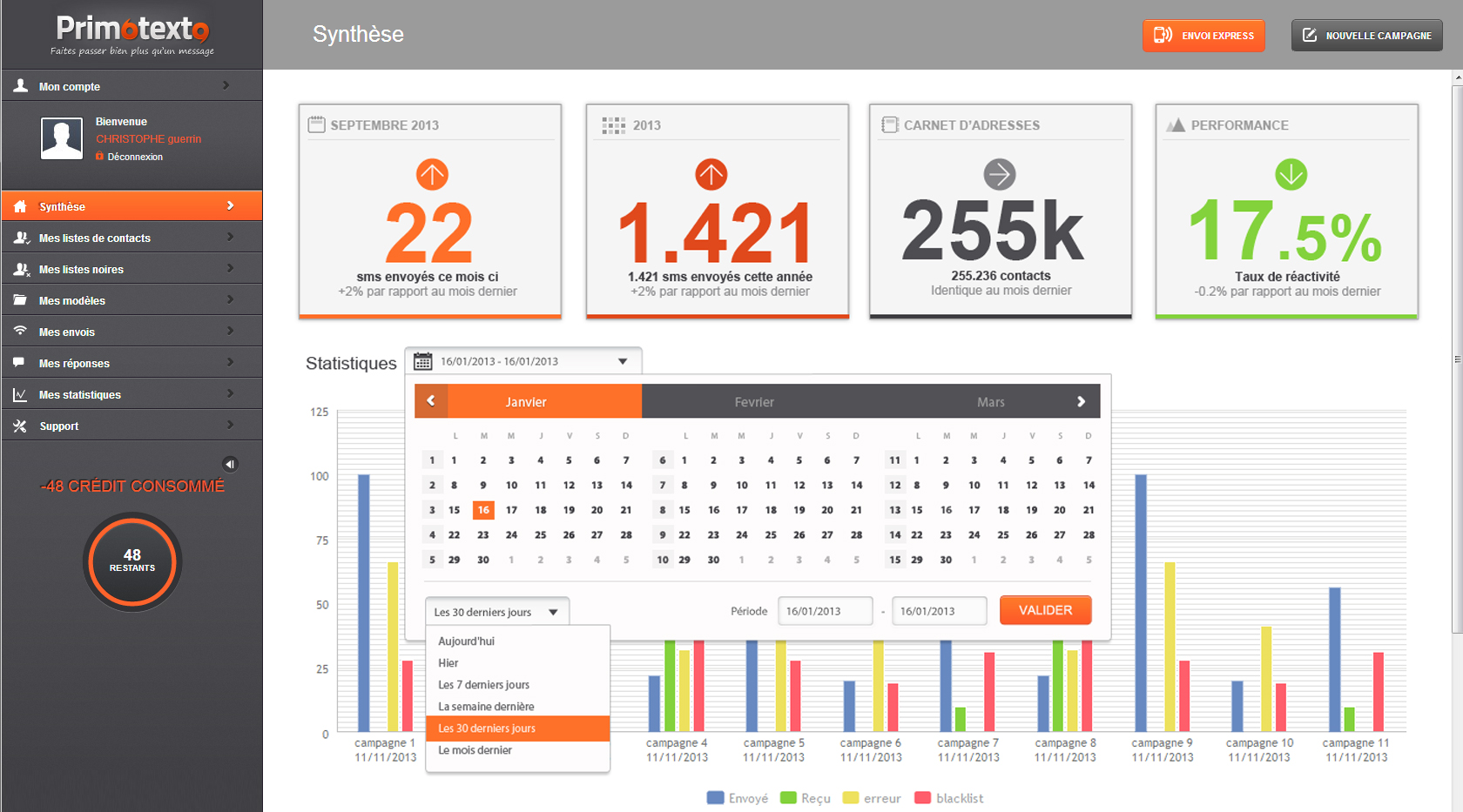
Task: Open the Mon compte menu
Action: pos(131,85)
